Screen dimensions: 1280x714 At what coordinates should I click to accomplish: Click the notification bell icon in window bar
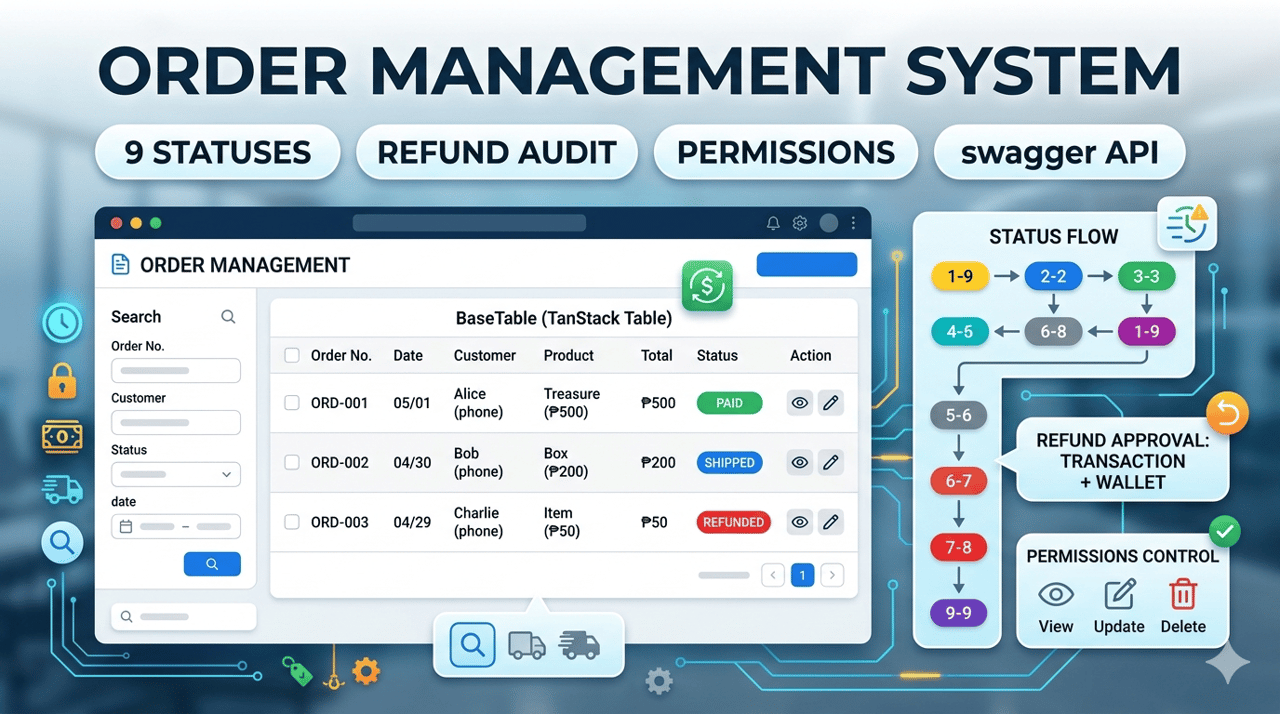click(x=773, y=223)
